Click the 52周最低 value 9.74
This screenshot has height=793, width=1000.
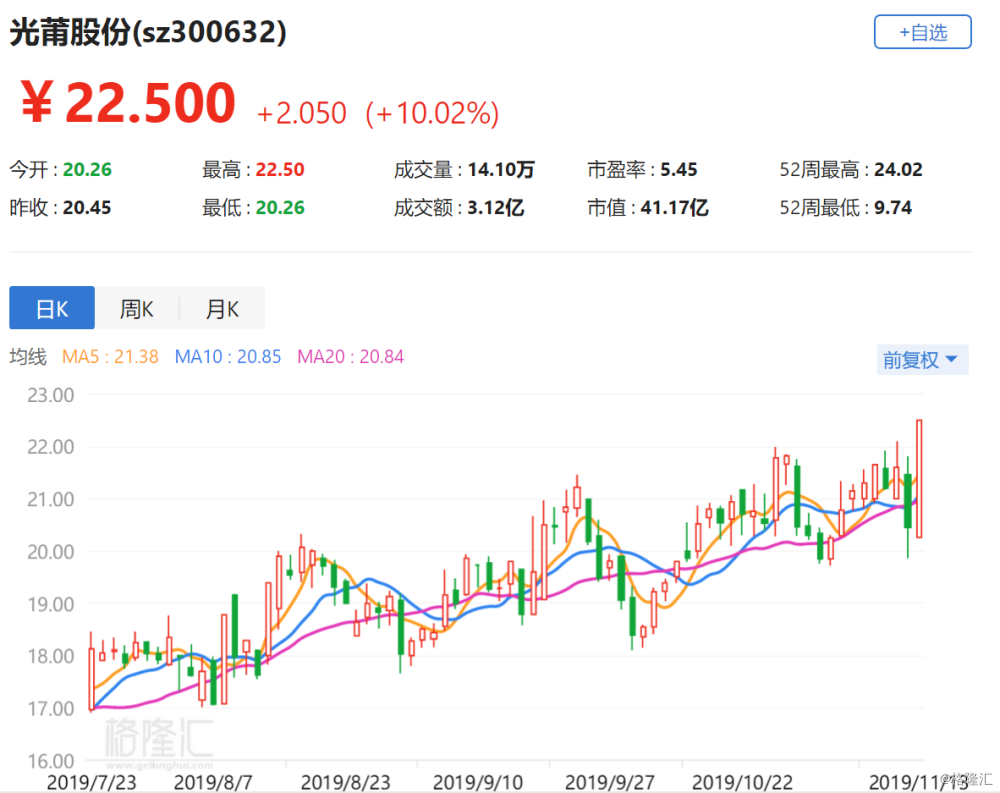click(893, 208)
